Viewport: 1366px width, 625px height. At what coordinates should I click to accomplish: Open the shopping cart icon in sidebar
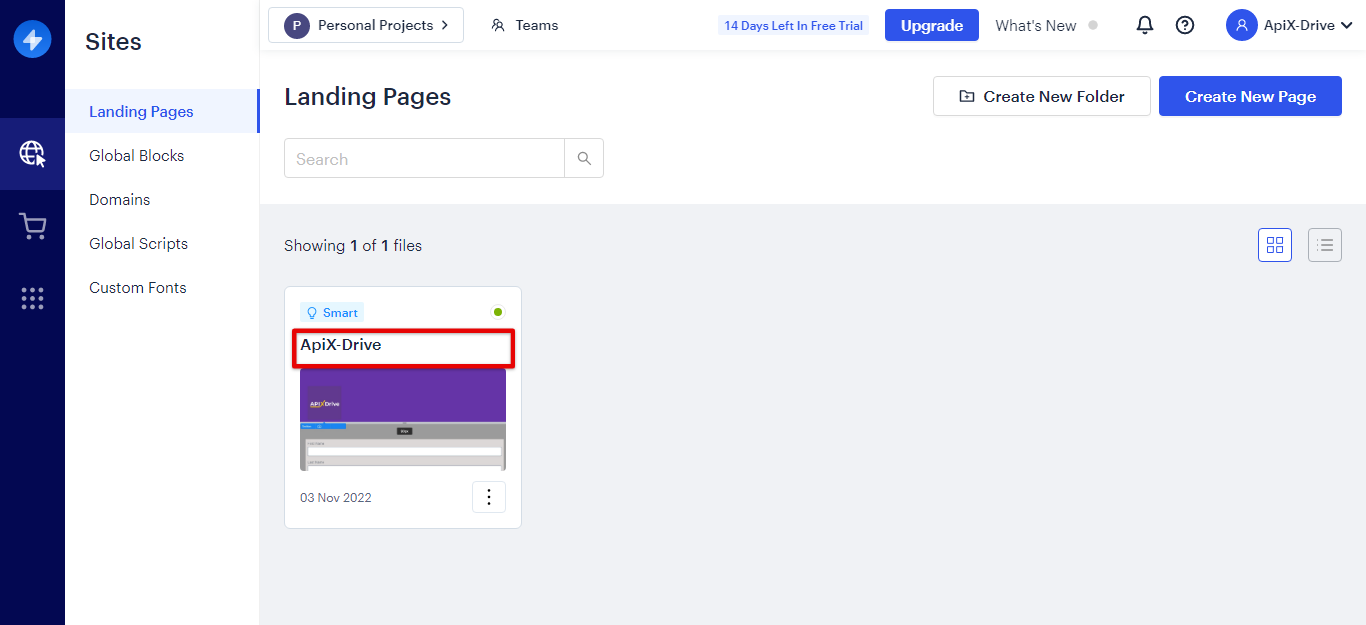click(x=32, y=227)
